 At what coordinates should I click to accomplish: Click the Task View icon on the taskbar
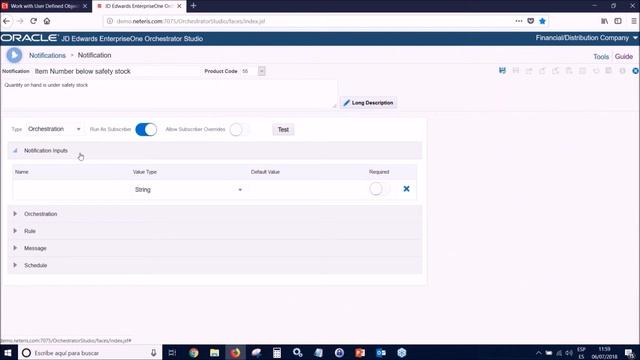pyautogui.click(x=172, y=353)
